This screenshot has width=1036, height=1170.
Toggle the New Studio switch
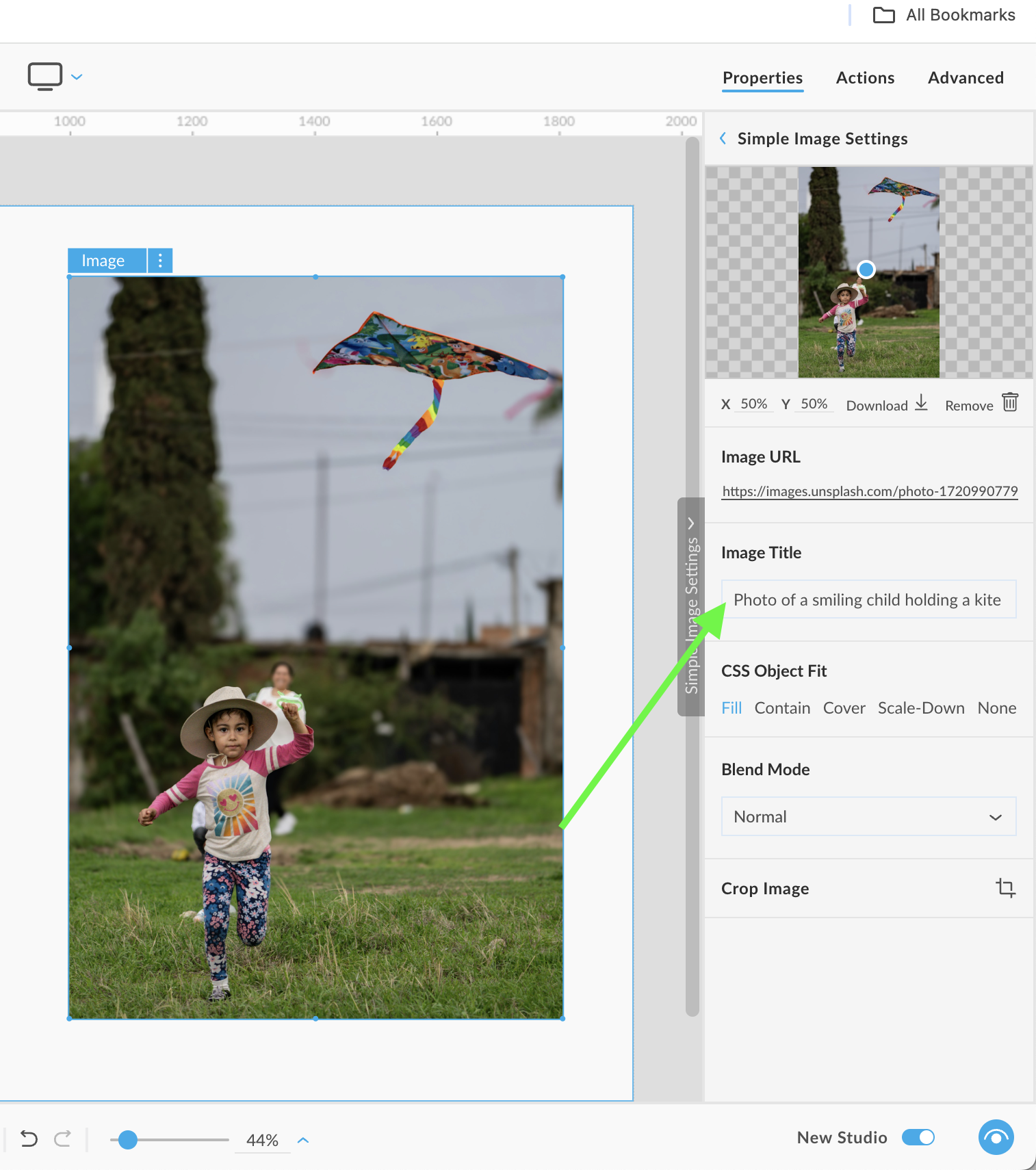click(918, 1137)
